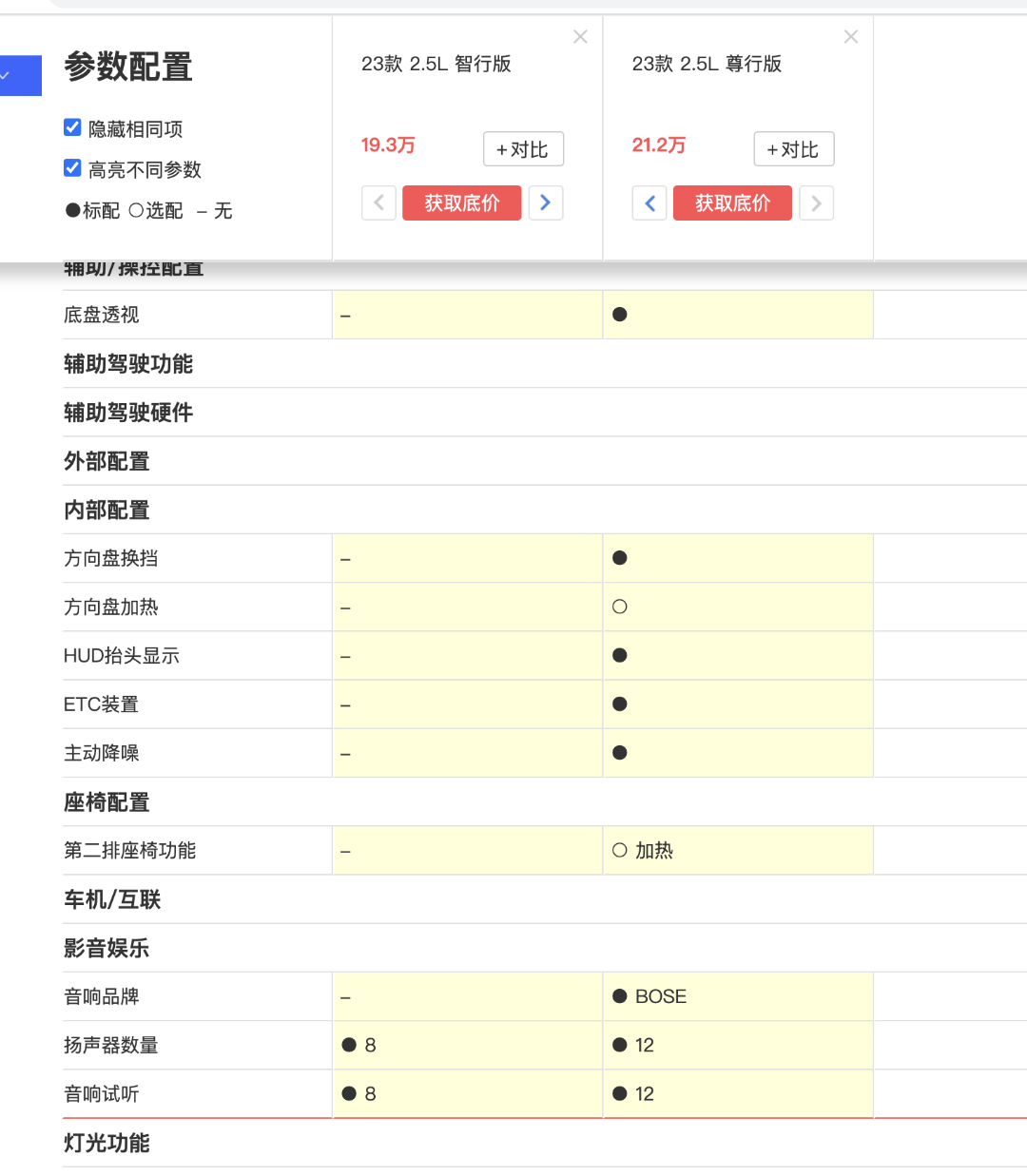Select the 灯光功能 section header
This screenshot has width=1027, height=1176.
pyautogui.click(x=107, y=1143)
